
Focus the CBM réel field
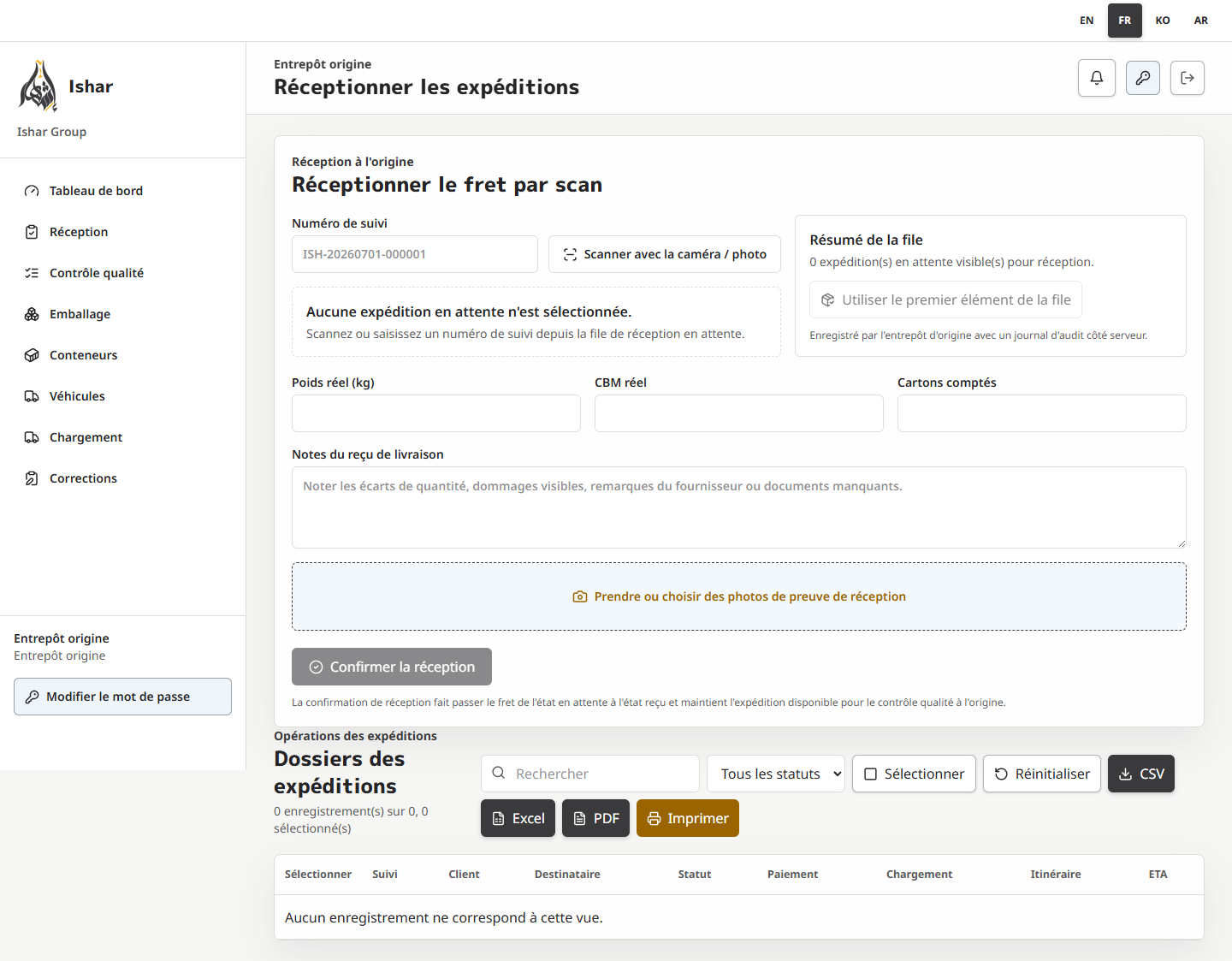tap(739, 413)
